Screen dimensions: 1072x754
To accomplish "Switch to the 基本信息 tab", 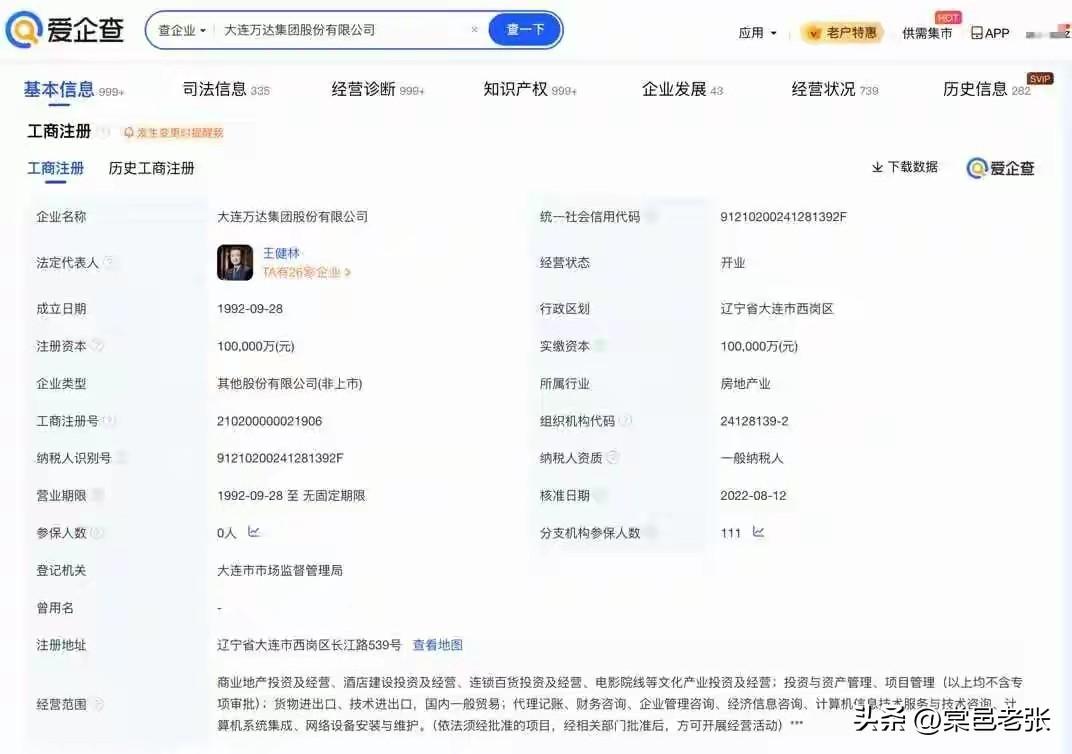I will coord(73,90).
